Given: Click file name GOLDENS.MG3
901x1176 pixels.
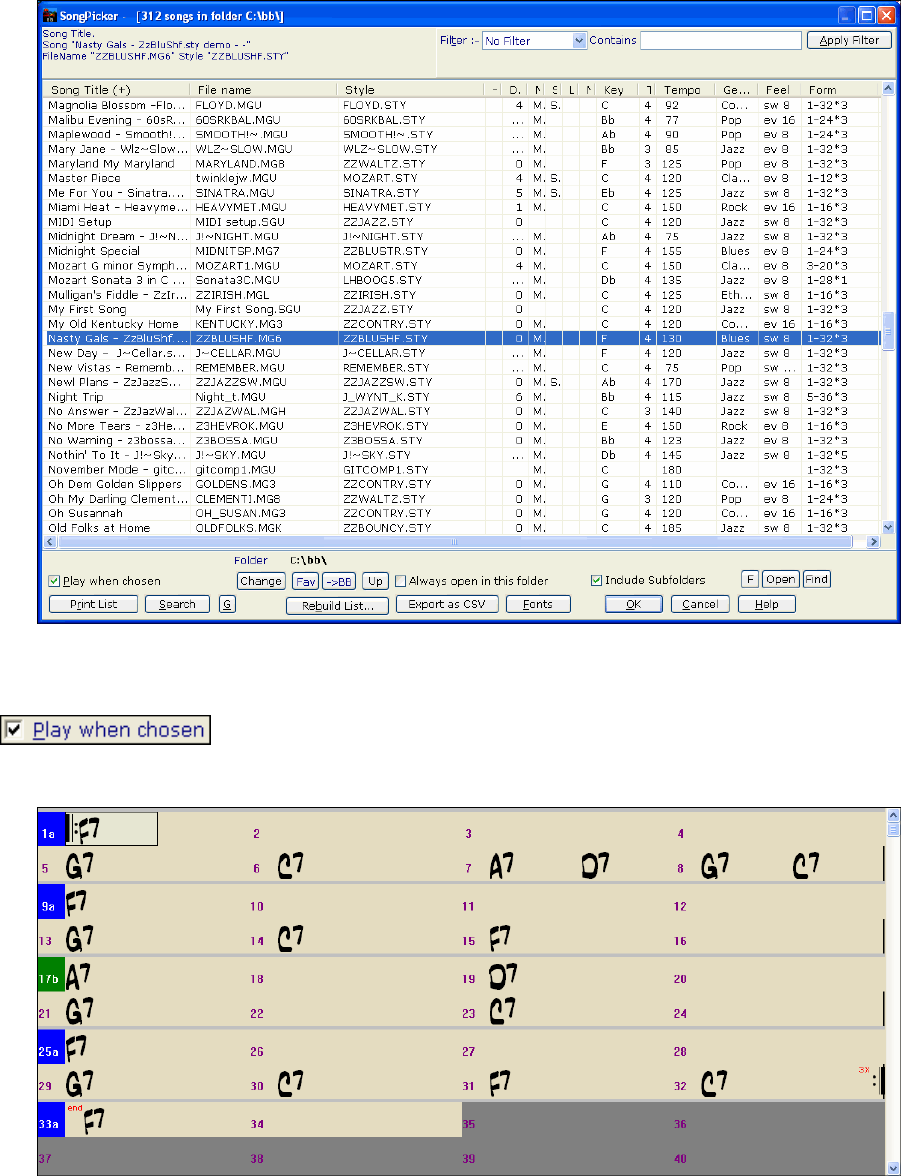Looking at the screenshot, I should [236, 484].
